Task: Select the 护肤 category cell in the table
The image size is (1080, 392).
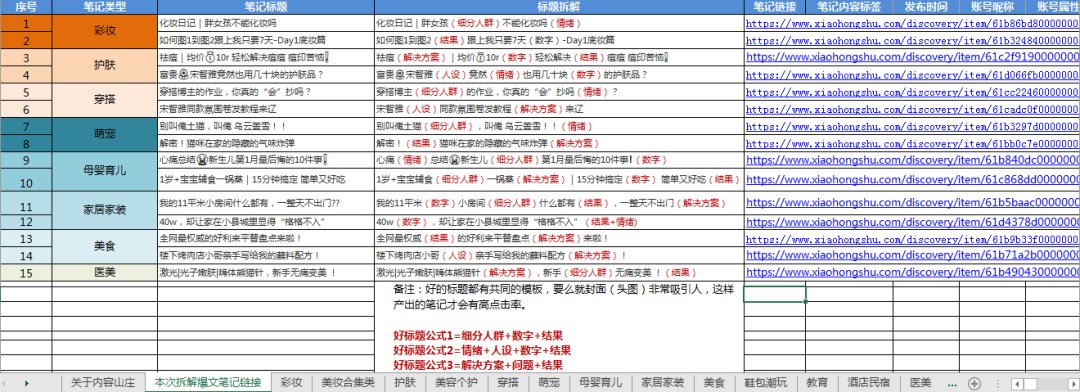Action: point(105,66)
